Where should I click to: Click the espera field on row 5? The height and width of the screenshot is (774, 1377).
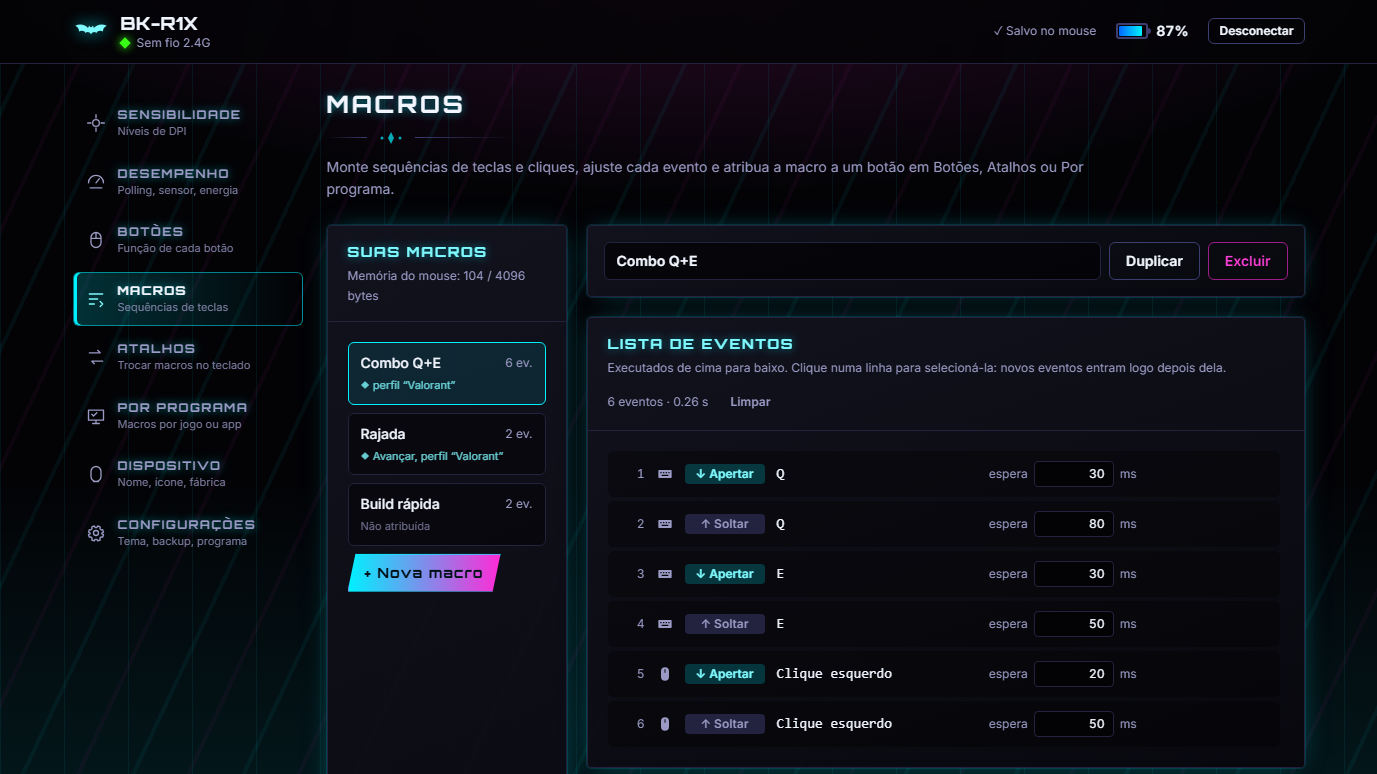click(1074, 674)
